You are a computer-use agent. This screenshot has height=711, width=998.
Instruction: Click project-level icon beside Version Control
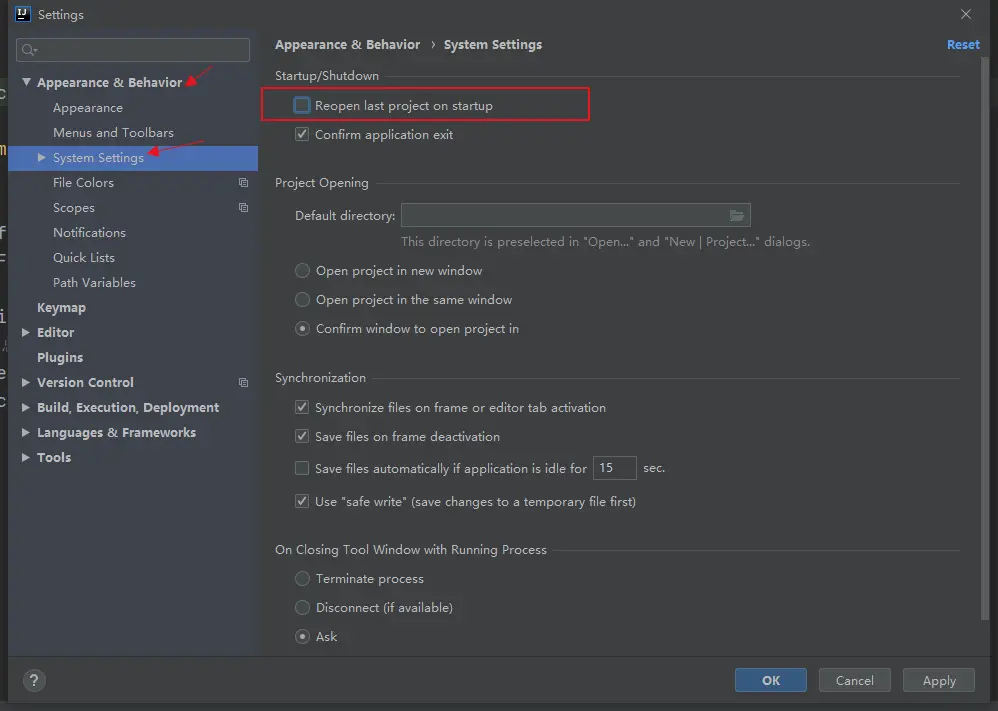click(x=243, y=383)
